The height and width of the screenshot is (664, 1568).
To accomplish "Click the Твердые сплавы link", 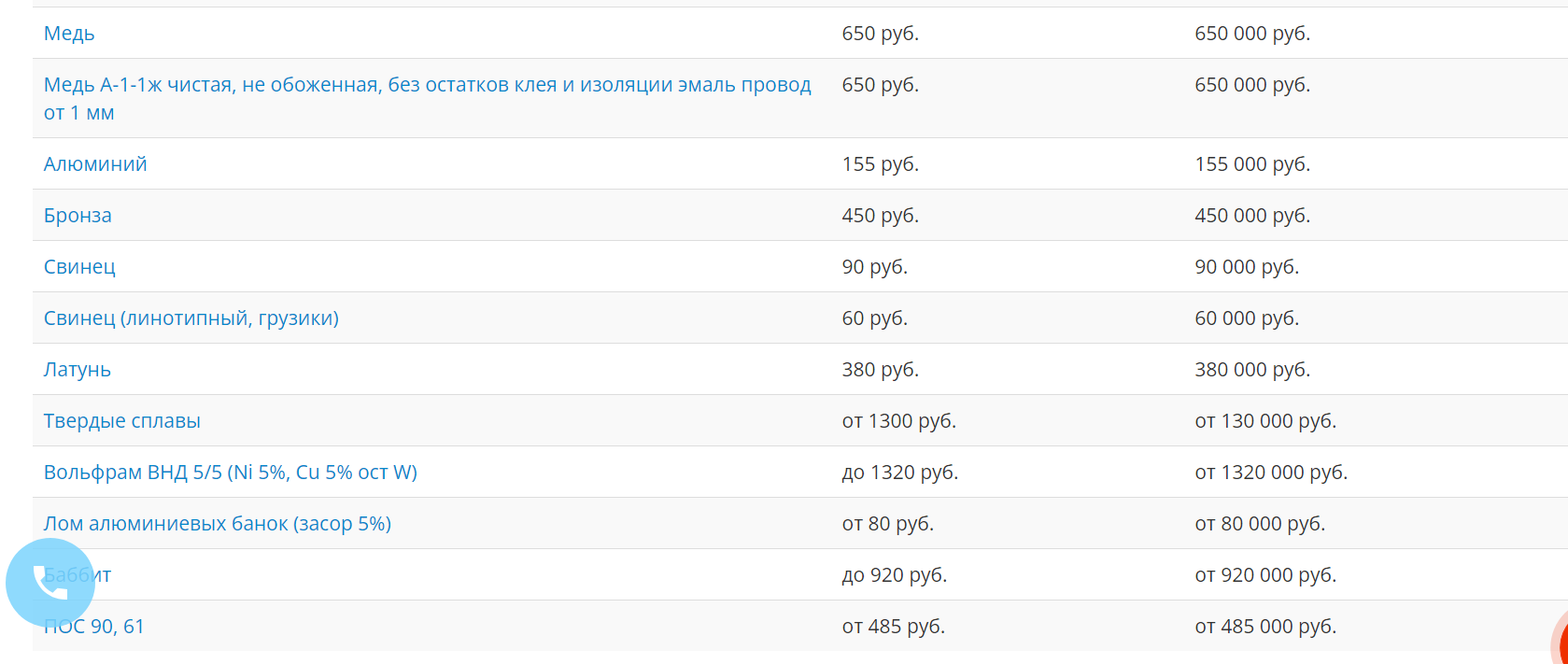I will click(121, 421).
